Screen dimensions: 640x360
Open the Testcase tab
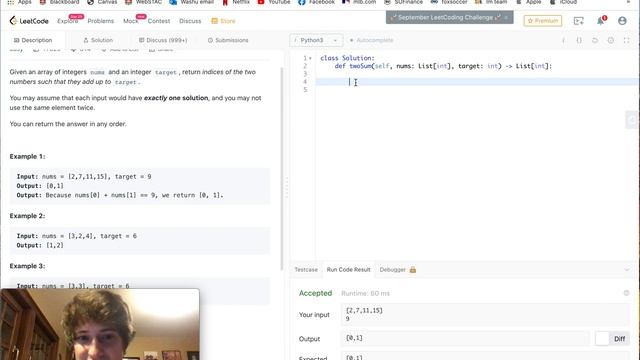(306, 269)
